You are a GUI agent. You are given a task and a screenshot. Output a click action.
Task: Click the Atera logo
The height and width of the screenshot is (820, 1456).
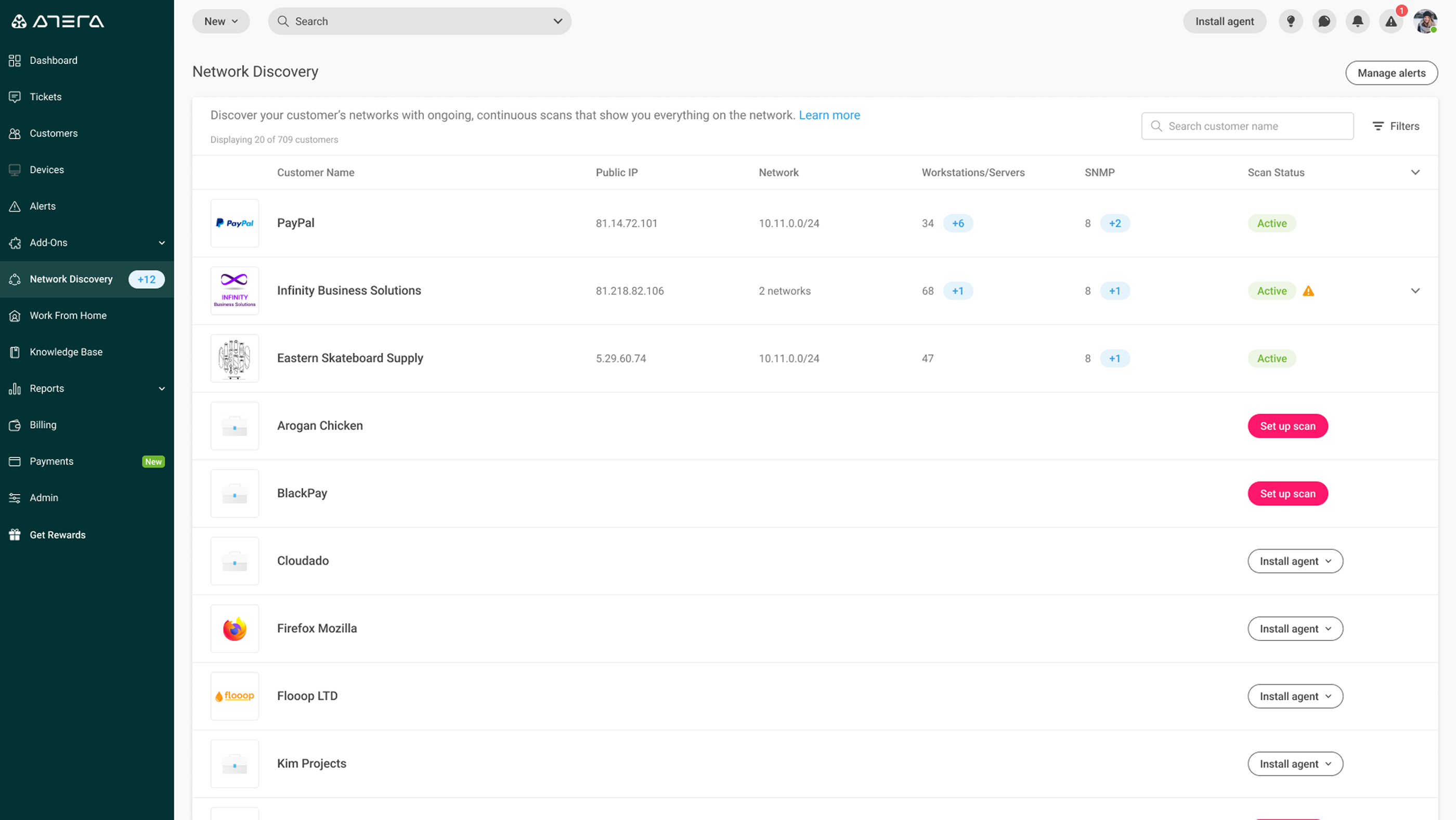[58, 21]
